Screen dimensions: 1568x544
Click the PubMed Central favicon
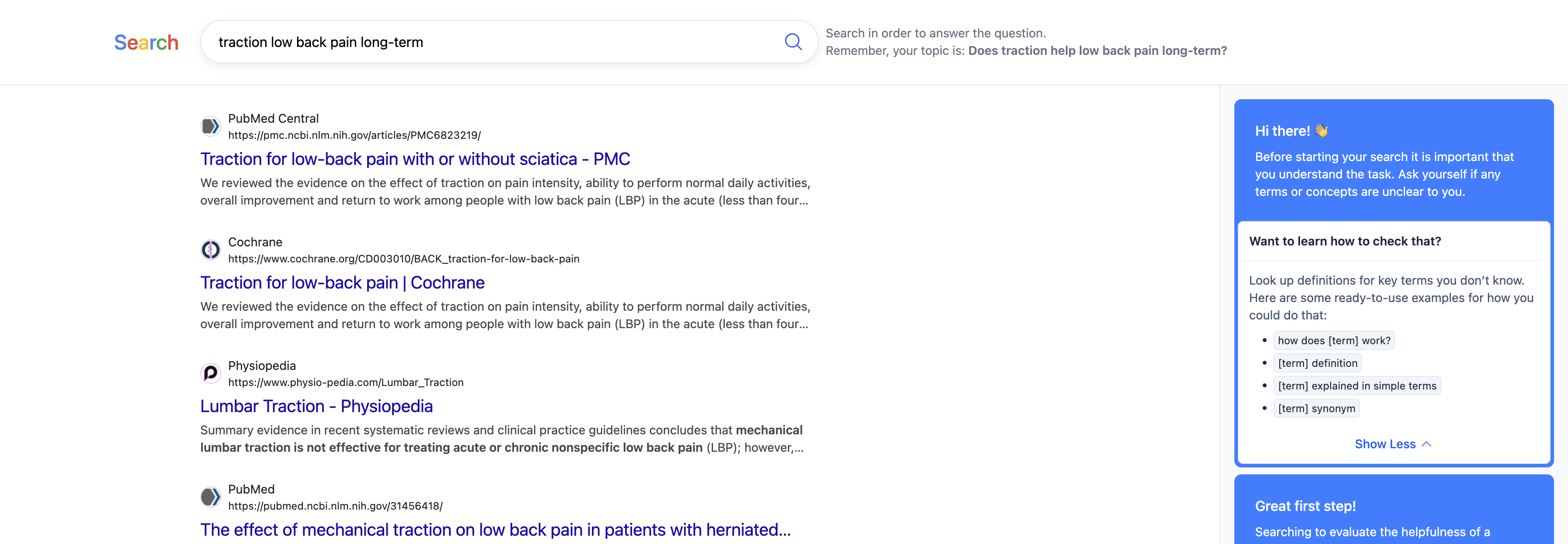(x=211, y=127)
